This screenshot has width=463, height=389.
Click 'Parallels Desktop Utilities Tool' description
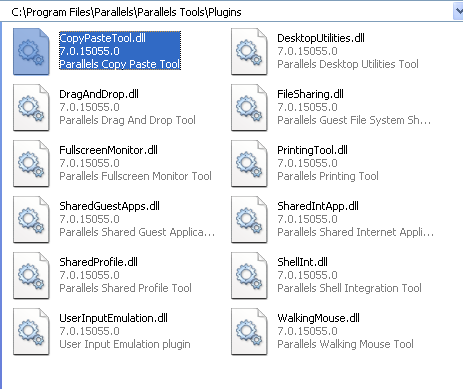[348, 64]
